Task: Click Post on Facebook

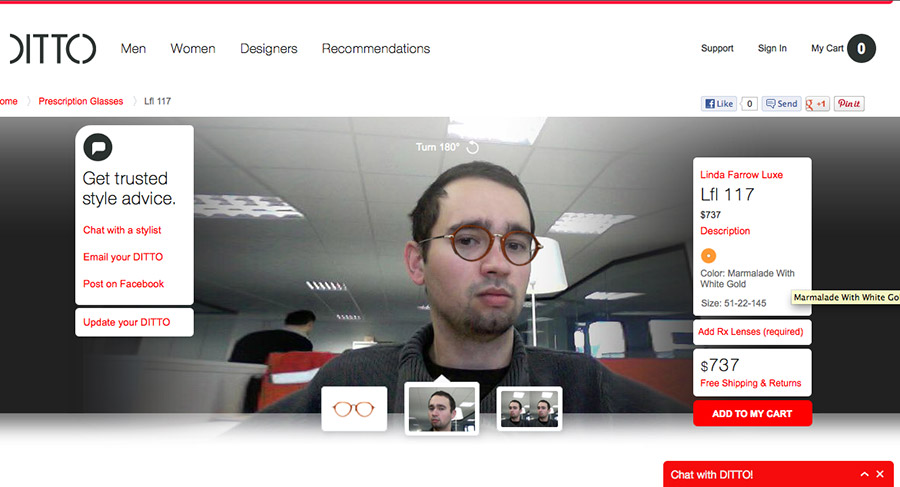Action: click(x=123, y=284)
